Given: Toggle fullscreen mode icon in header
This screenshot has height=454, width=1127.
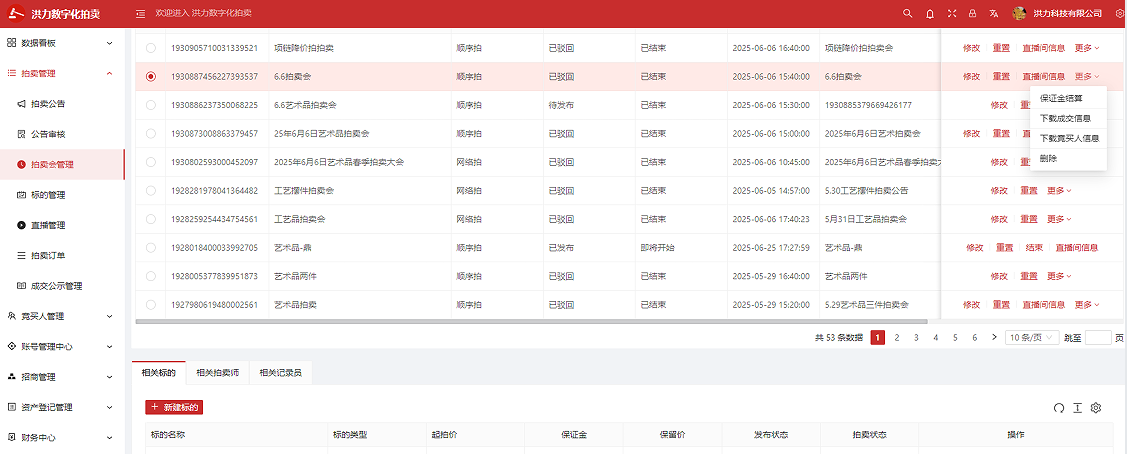Looking at the screenshot, I should 952,13.
